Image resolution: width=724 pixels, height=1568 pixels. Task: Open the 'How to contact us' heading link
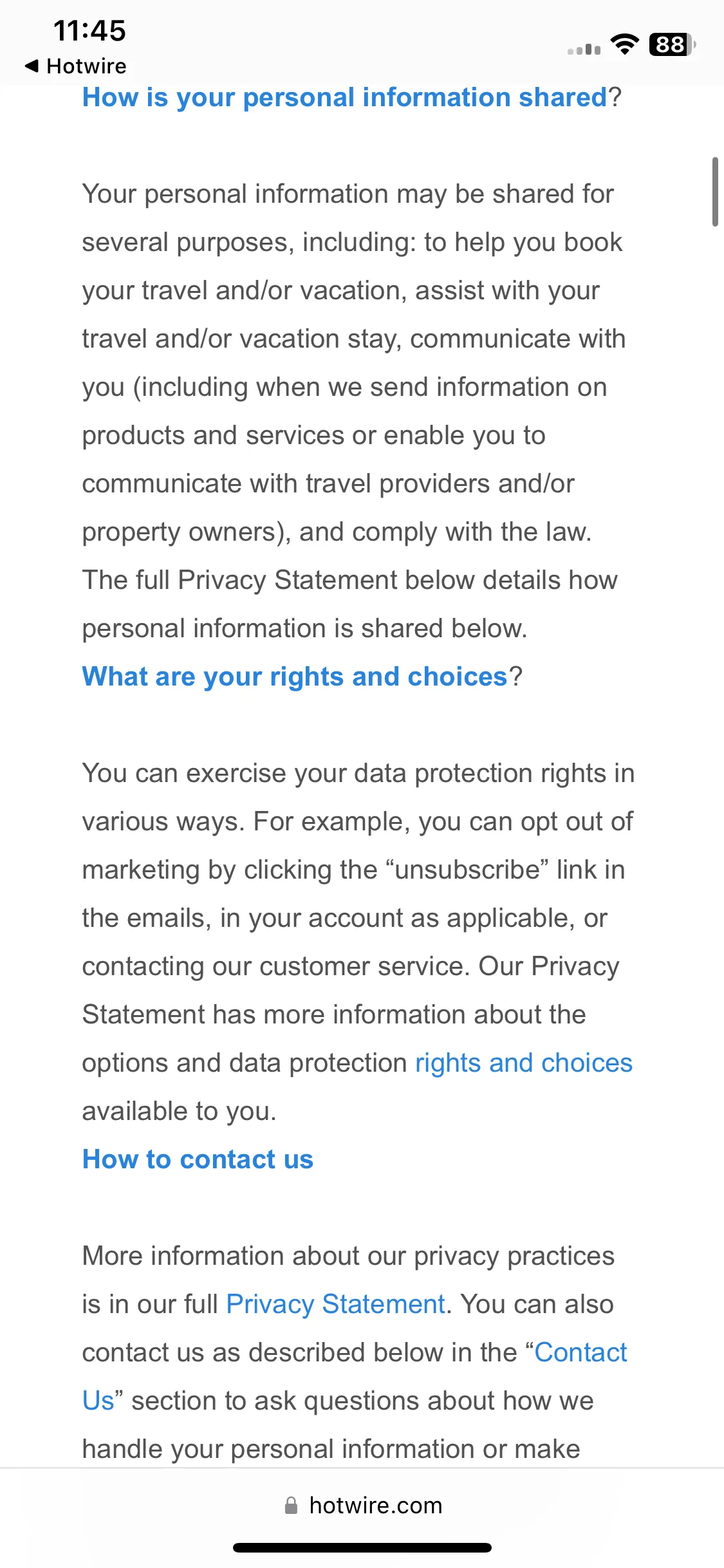click(198, 1159)
